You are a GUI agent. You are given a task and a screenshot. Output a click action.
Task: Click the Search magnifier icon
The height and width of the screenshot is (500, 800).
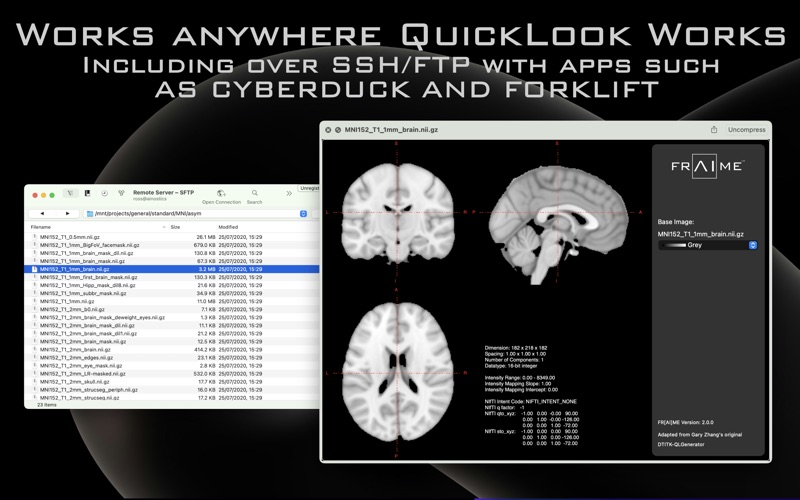click(x=255, y=193)
